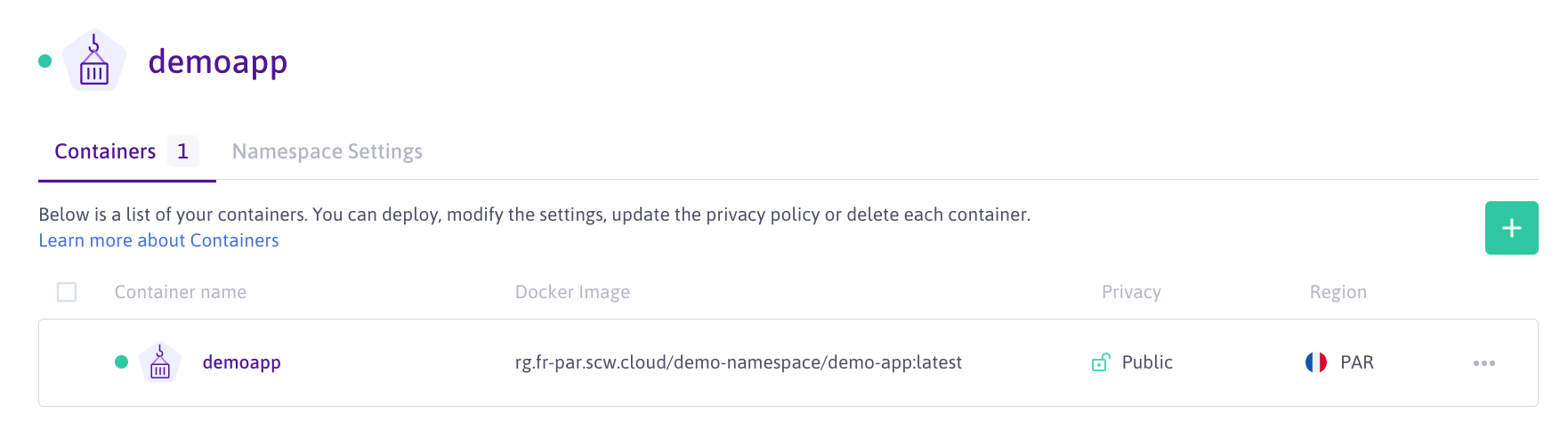Image resolution: width=1568 pixels, height=422 pixels.
Task: Toggle the select-all checkbox in the table header
Action: tap(67, 292)
